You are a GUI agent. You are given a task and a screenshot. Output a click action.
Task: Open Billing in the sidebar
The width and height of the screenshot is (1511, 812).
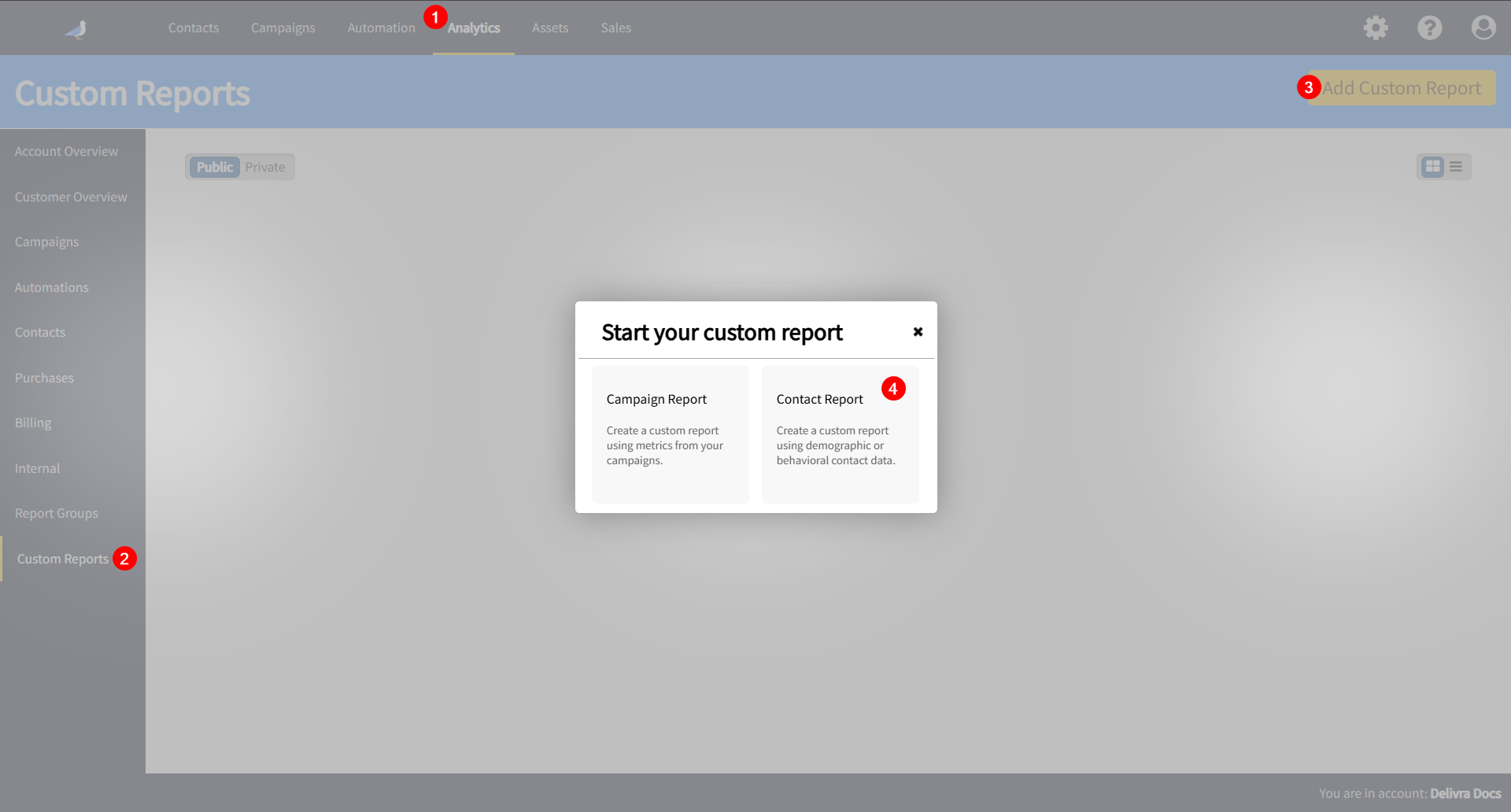(x=33, y=423)
